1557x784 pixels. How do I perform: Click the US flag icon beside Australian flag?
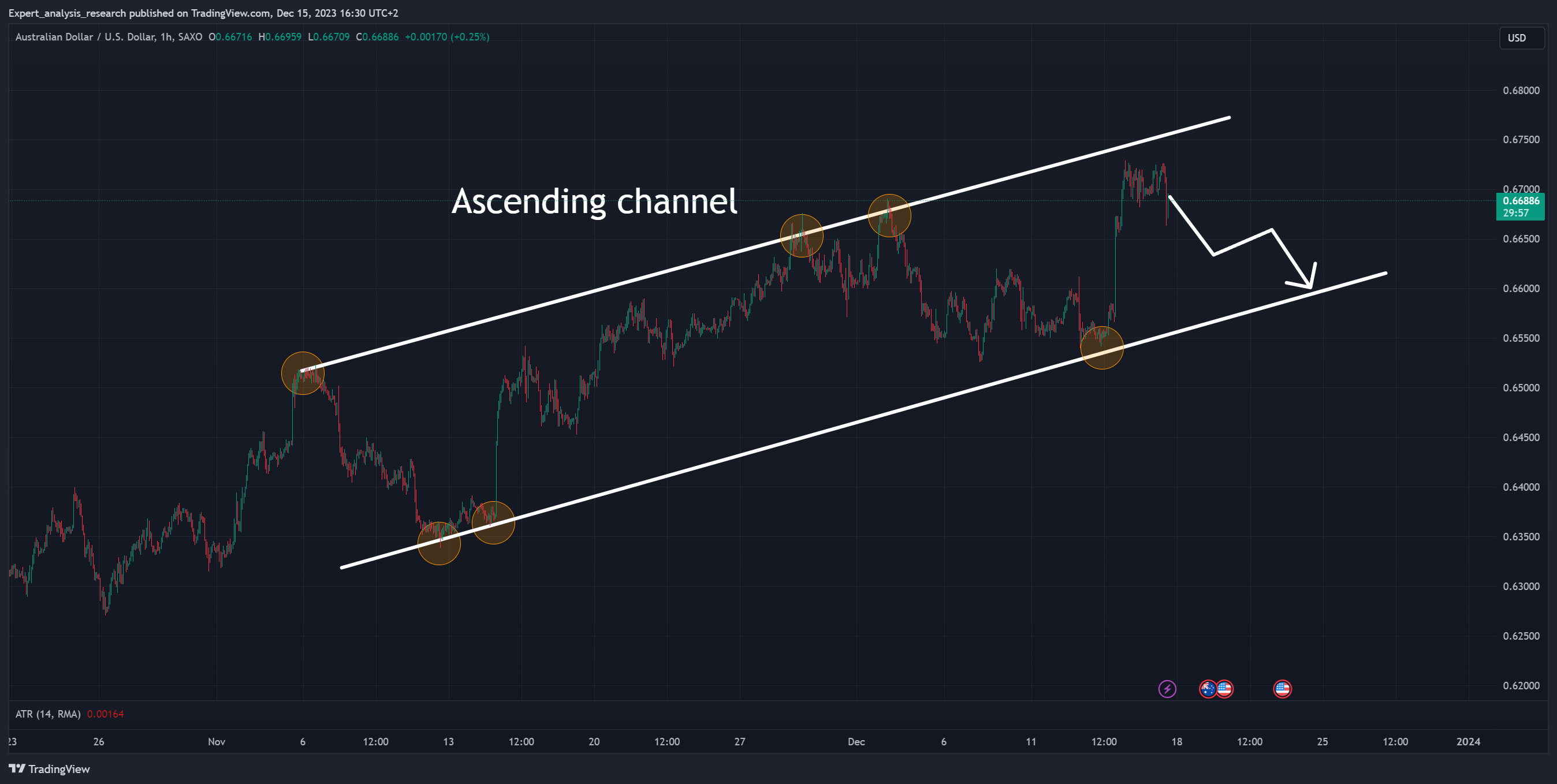1224,689
